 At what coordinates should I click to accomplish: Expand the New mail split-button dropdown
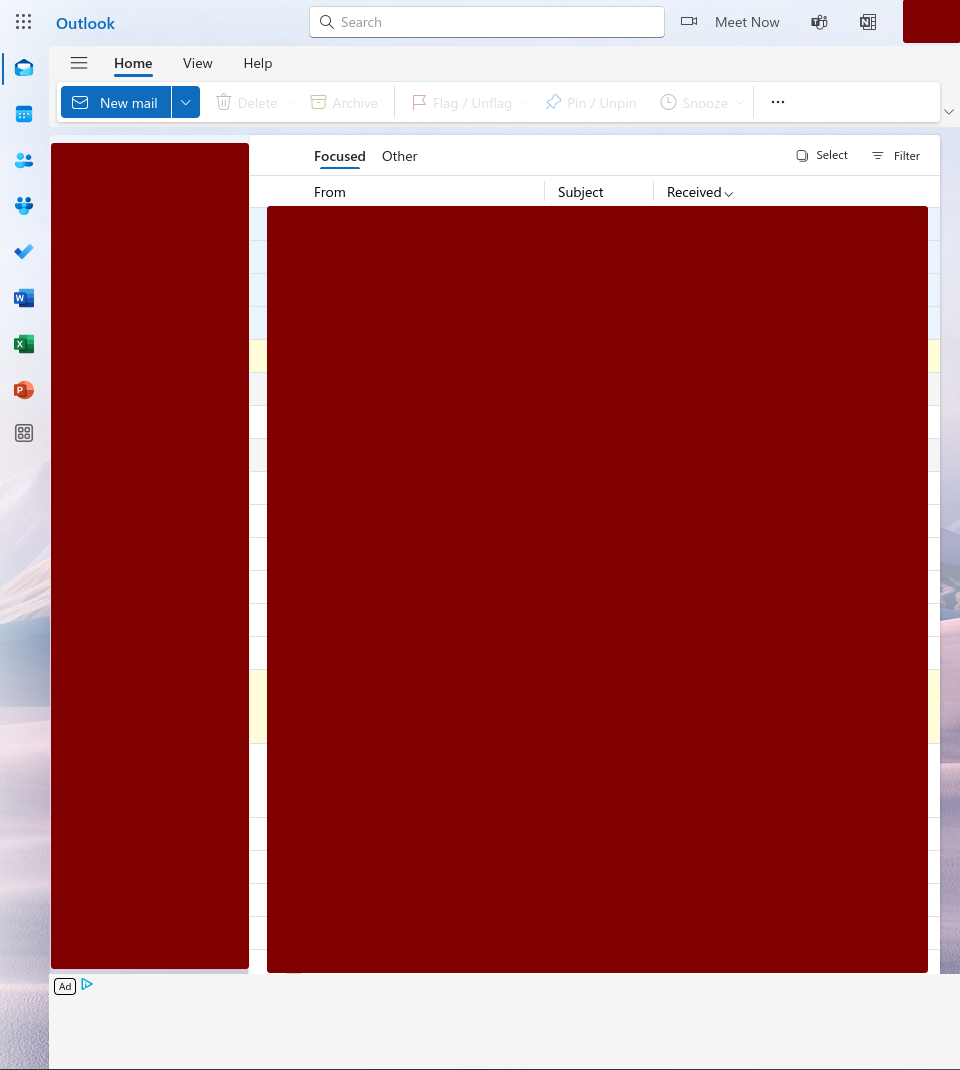coord(186,102)
